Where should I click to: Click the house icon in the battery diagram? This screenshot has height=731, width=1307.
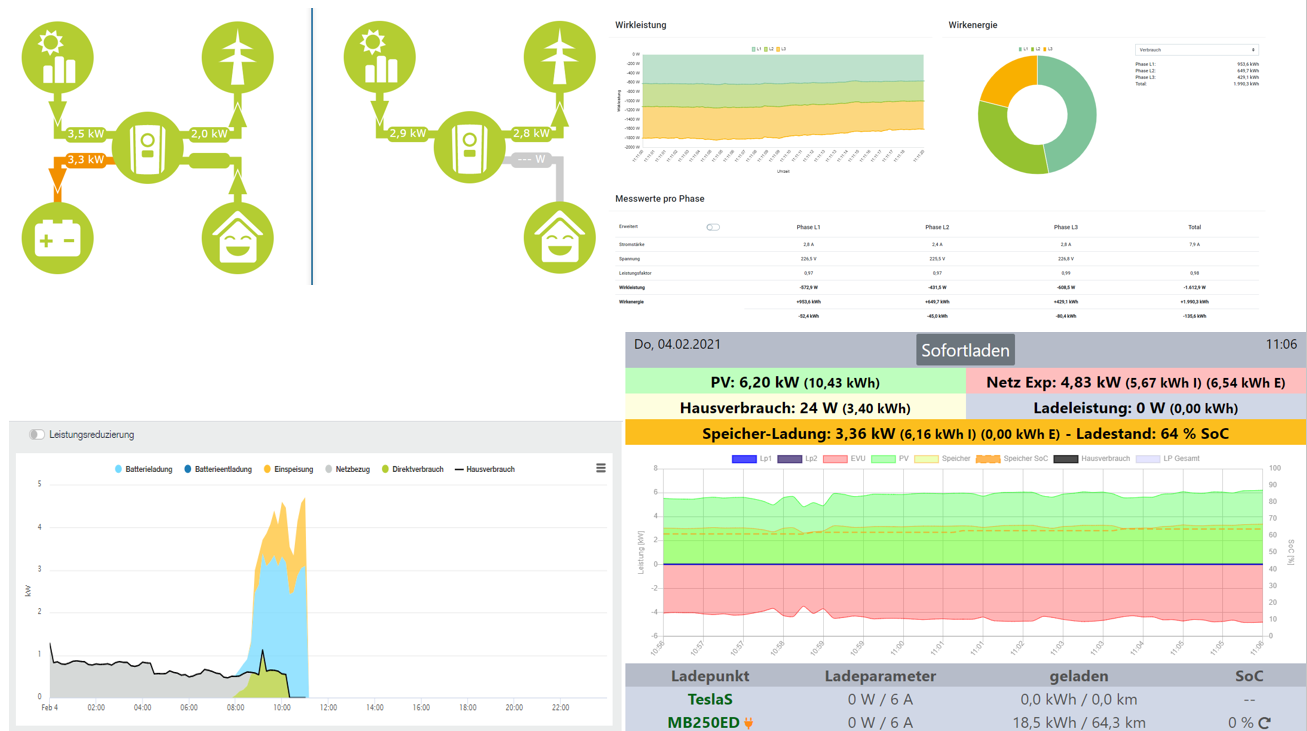pos(238,238)
